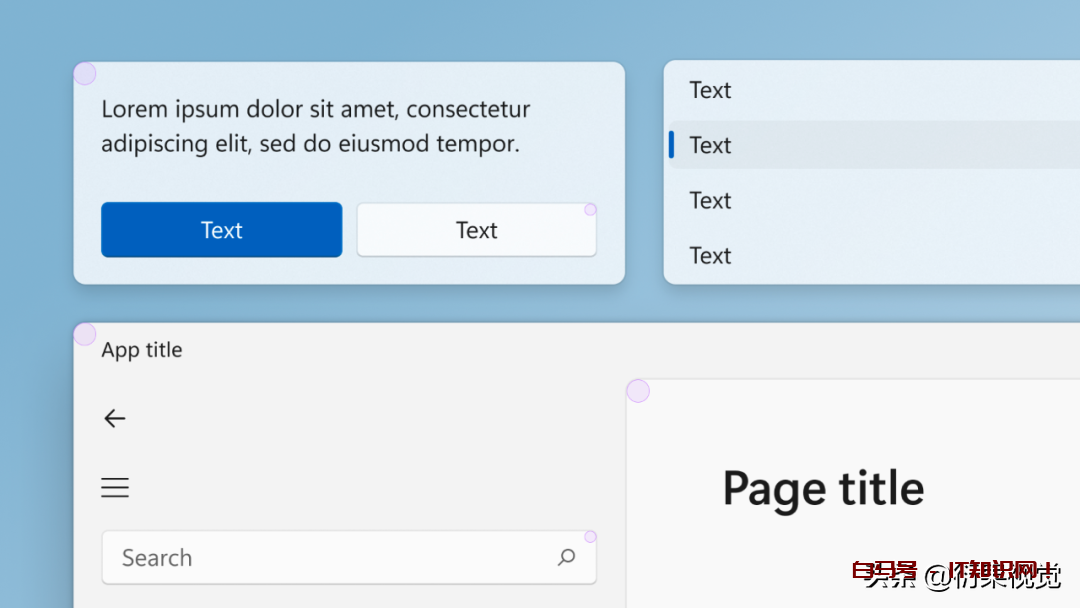This screenshot has width=1080, height=608.
Task: Click the purple circle beside App title
Action: (85, 334)
